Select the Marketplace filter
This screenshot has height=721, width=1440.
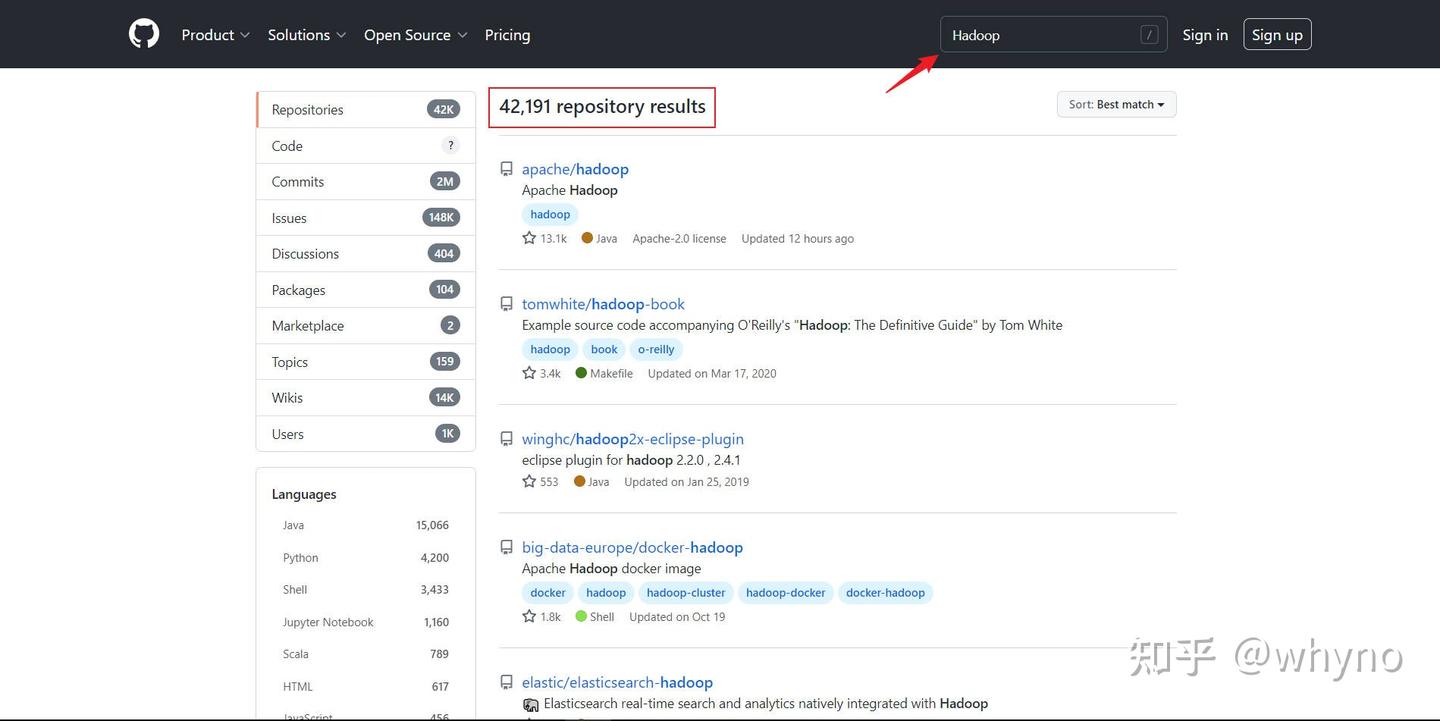pyautogui.click(x=366, y=326)
